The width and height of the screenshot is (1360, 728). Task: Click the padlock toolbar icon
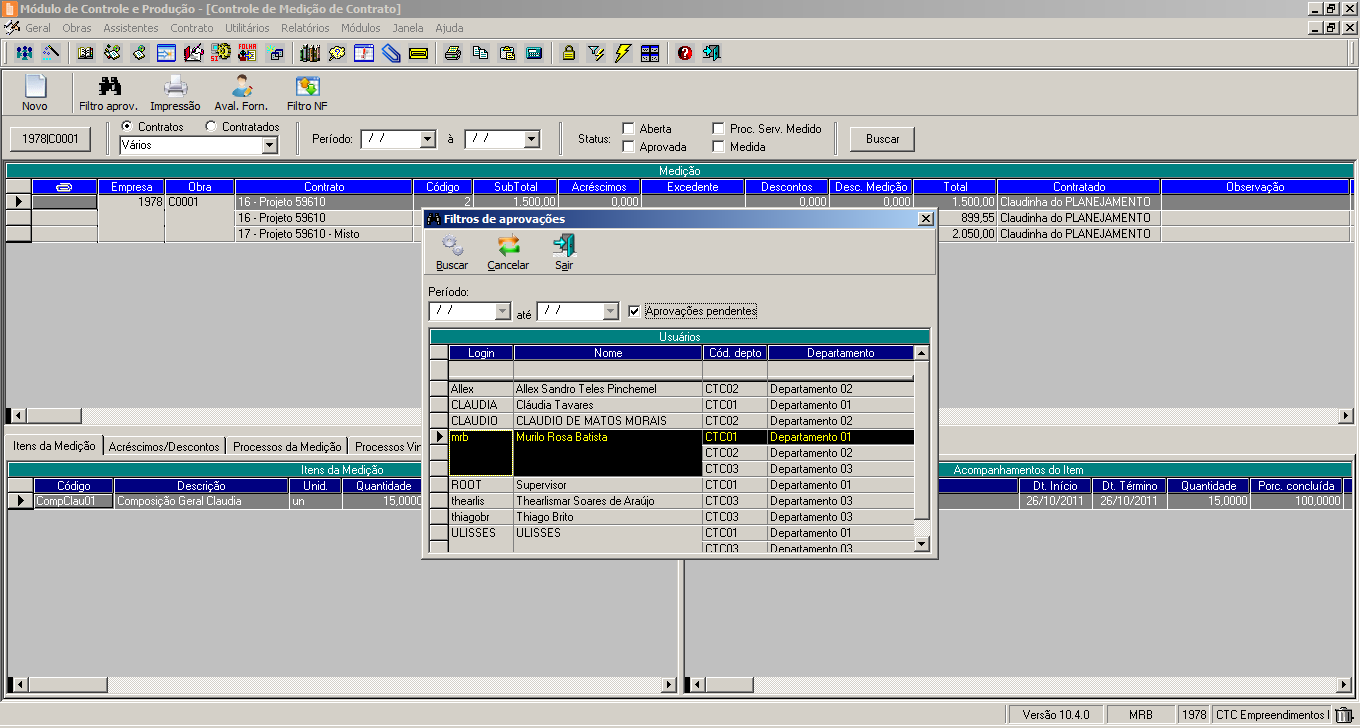coord(569,53)
